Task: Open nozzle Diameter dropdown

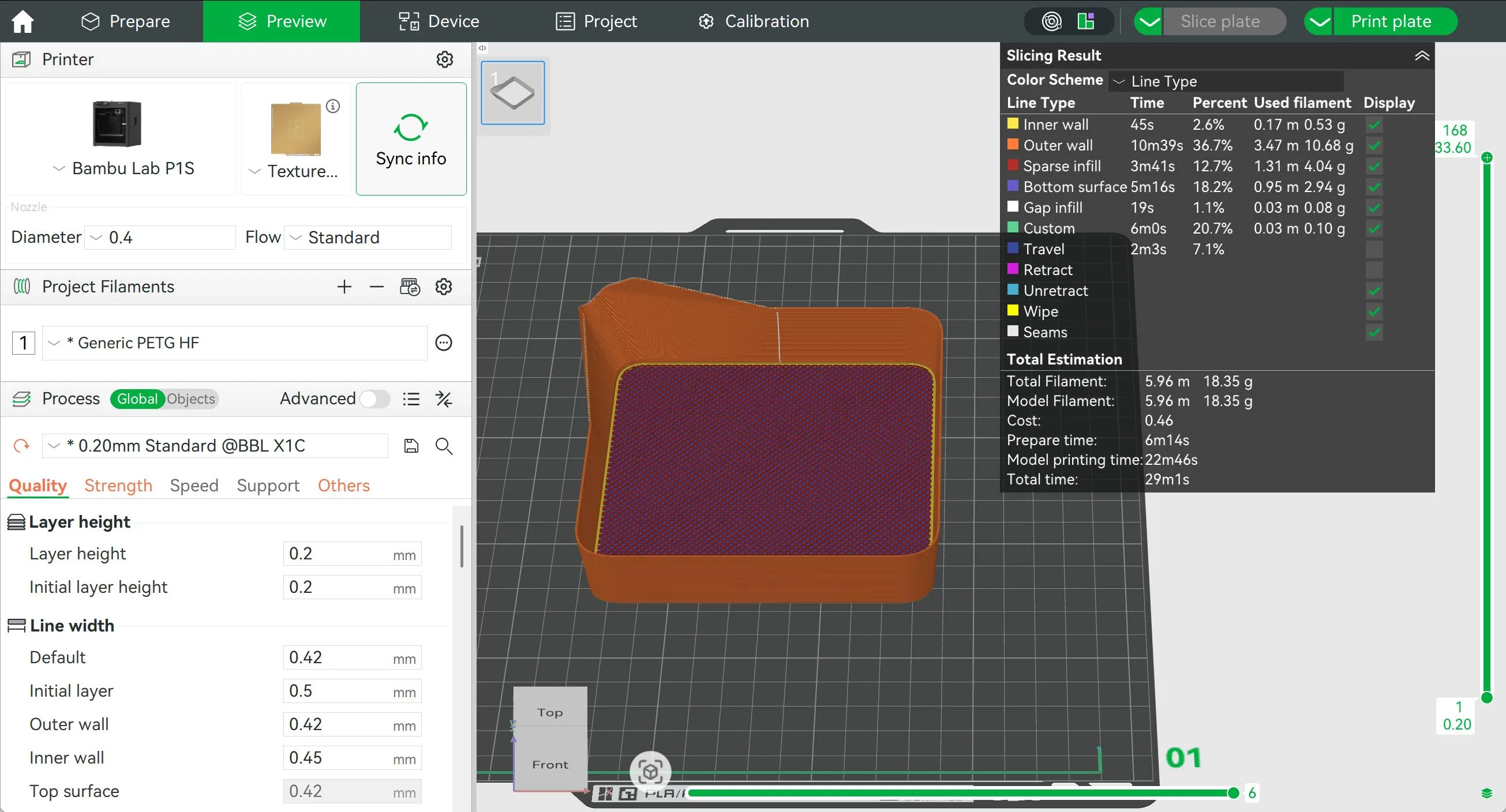Action: [160, 237]
